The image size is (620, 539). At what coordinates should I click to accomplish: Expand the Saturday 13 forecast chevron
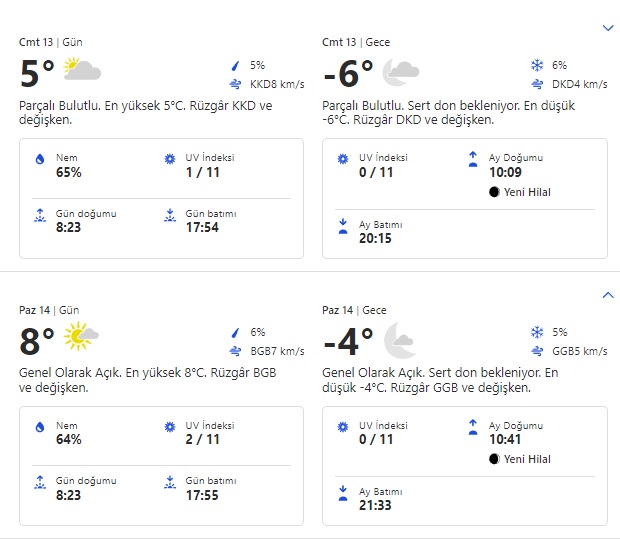tap(608, 28)
